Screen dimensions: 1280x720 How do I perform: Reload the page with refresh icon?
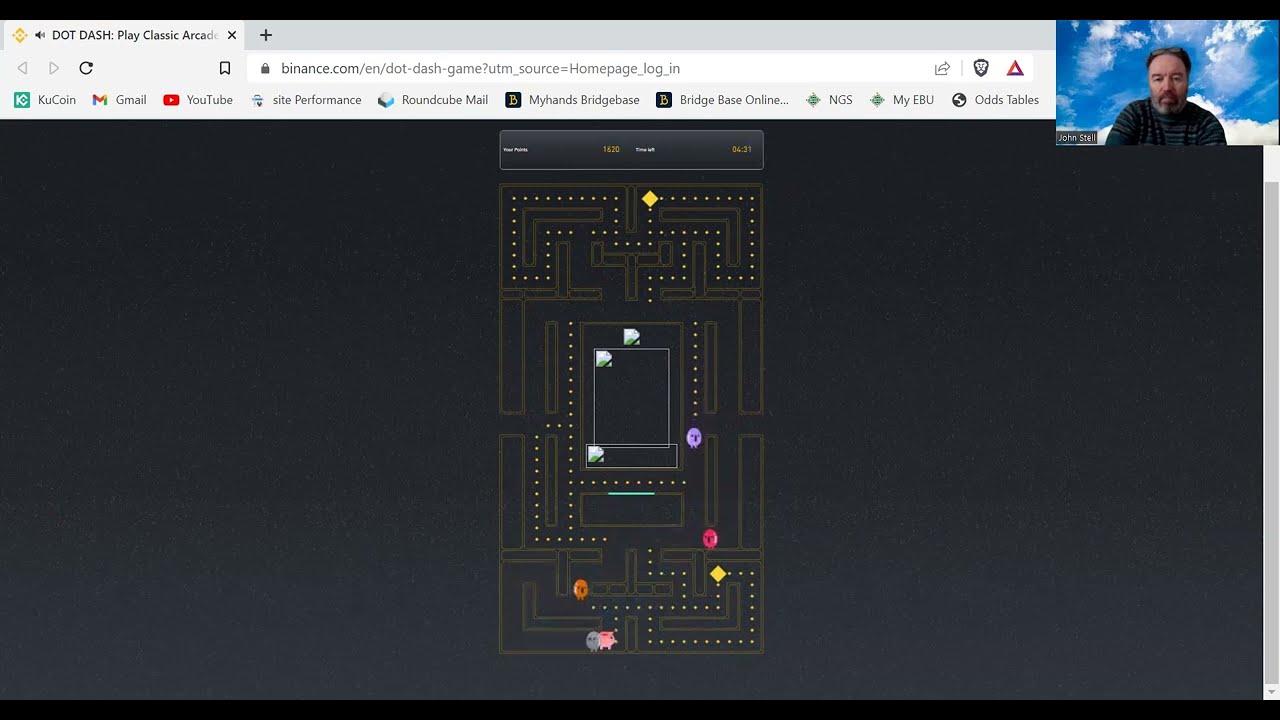tap(86, 68)
